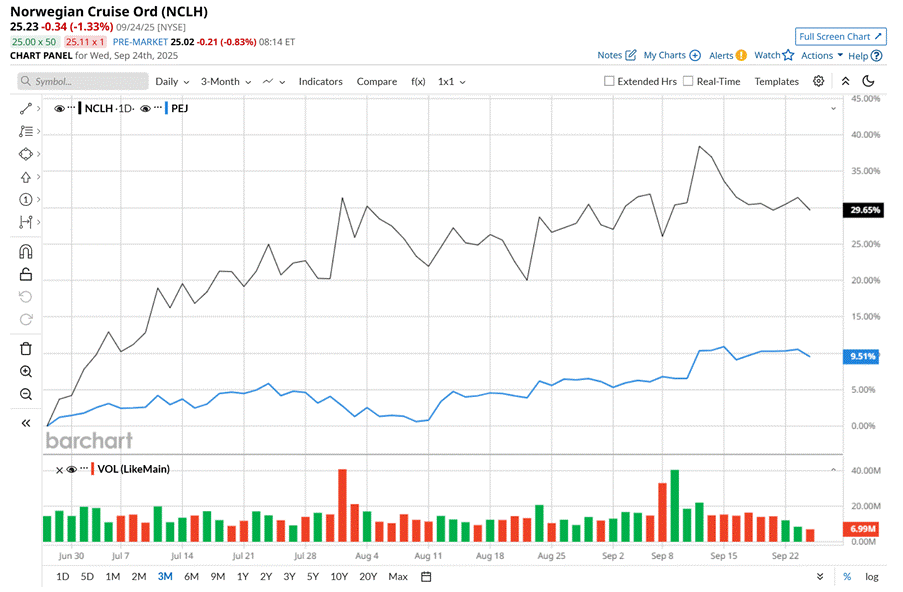The height and width of the screenshot is (592, 903).
Task: Select the 1M time range
Action: click(112, 576)
